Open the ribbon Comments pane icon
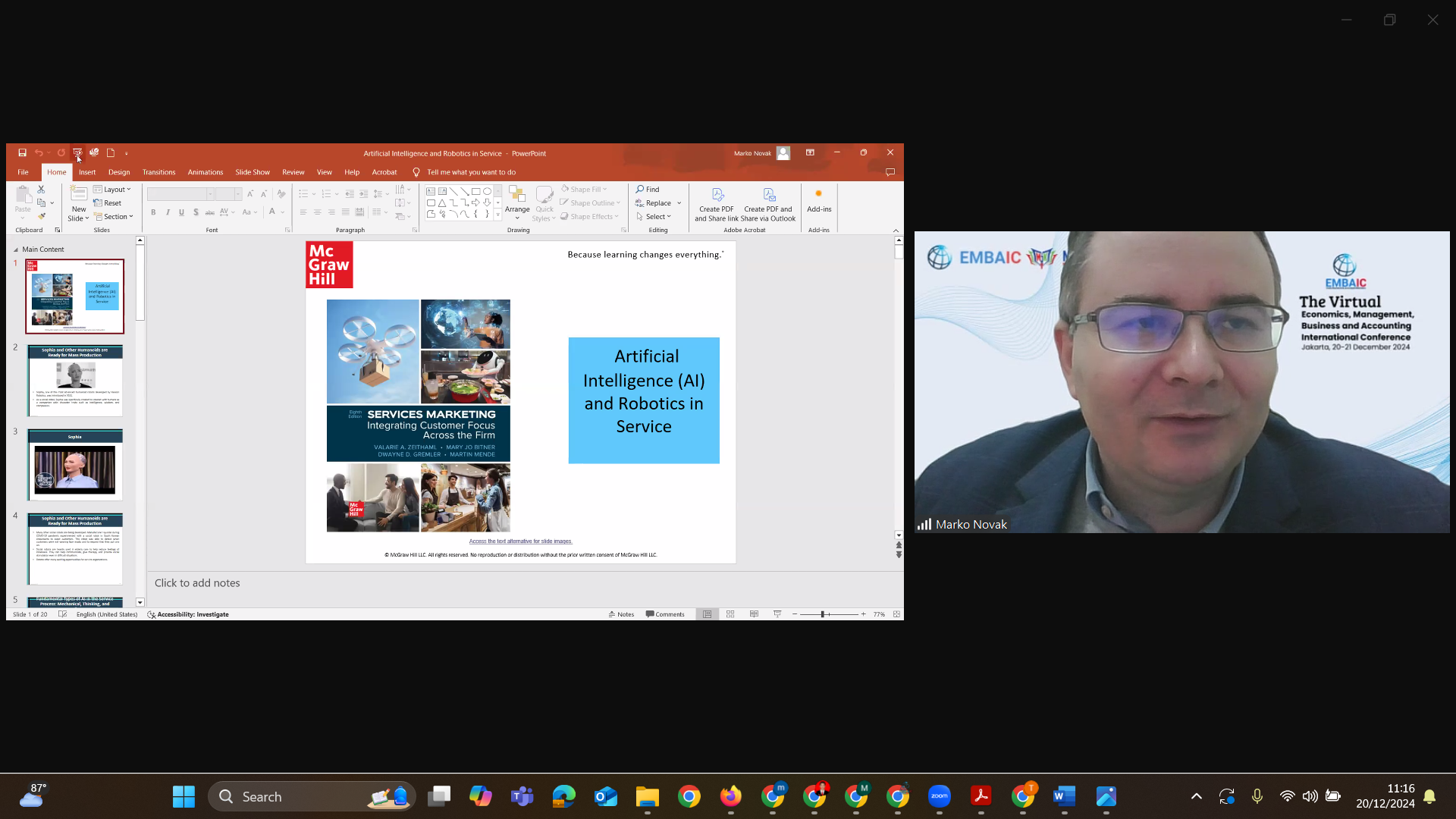 [x=890, y=172]
